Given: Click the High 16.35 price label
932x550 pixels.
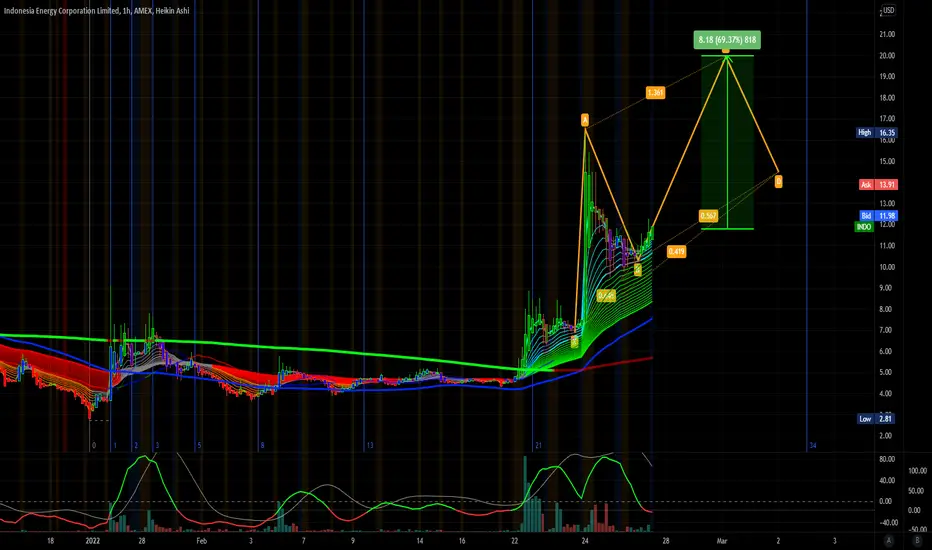Looking at the screenshot, I should click(x=877, y=133).
